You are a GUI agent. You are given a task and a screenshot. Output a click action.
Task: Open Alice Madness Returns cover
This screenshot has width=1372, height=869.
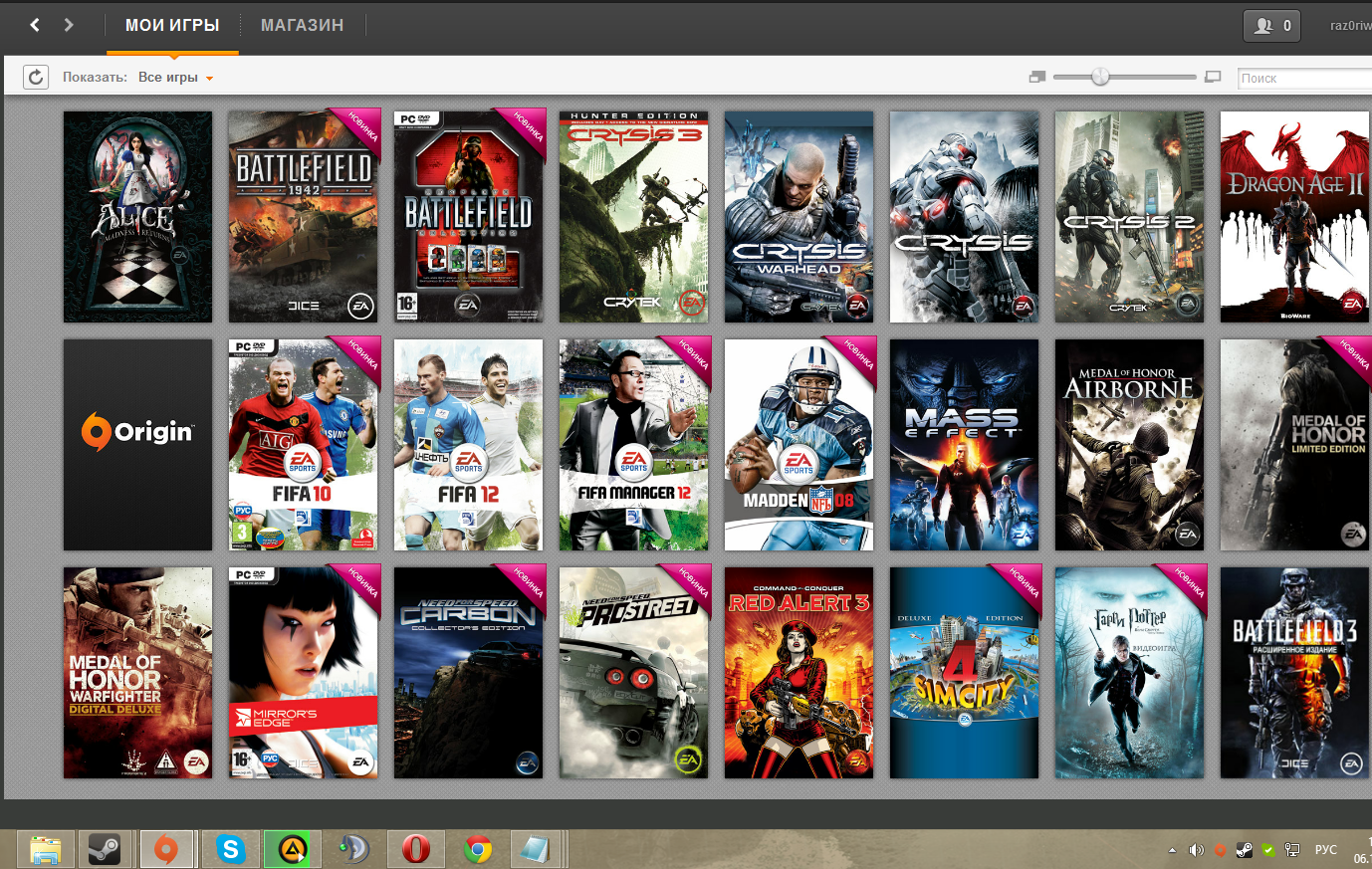137,216
